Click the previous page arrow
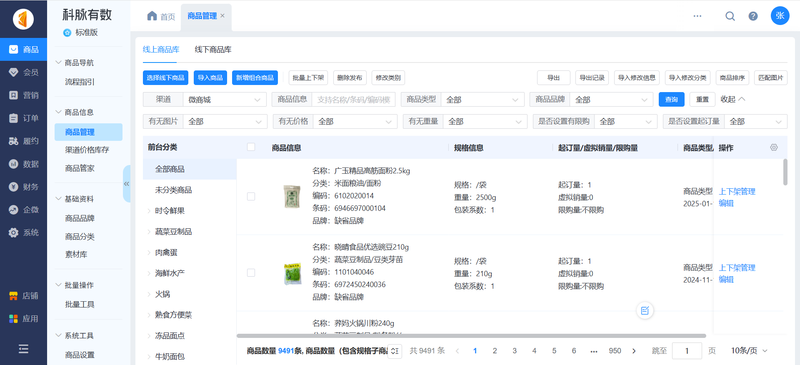Screen dimensions: 800x365 coord(457,351)
